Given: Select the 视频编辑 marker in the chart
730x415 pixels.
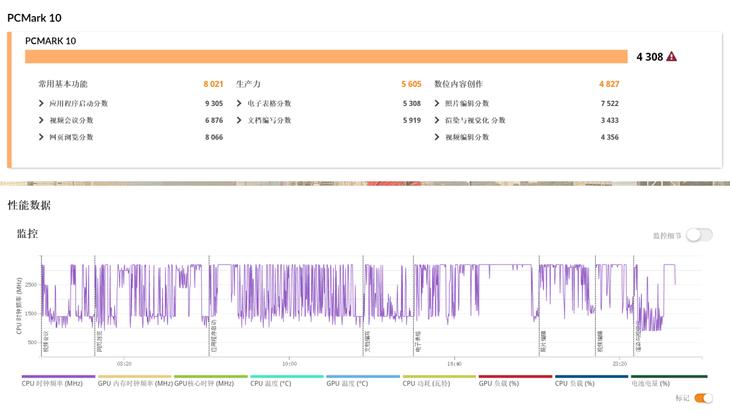Looking at the screenshot, I should [600, 341].
